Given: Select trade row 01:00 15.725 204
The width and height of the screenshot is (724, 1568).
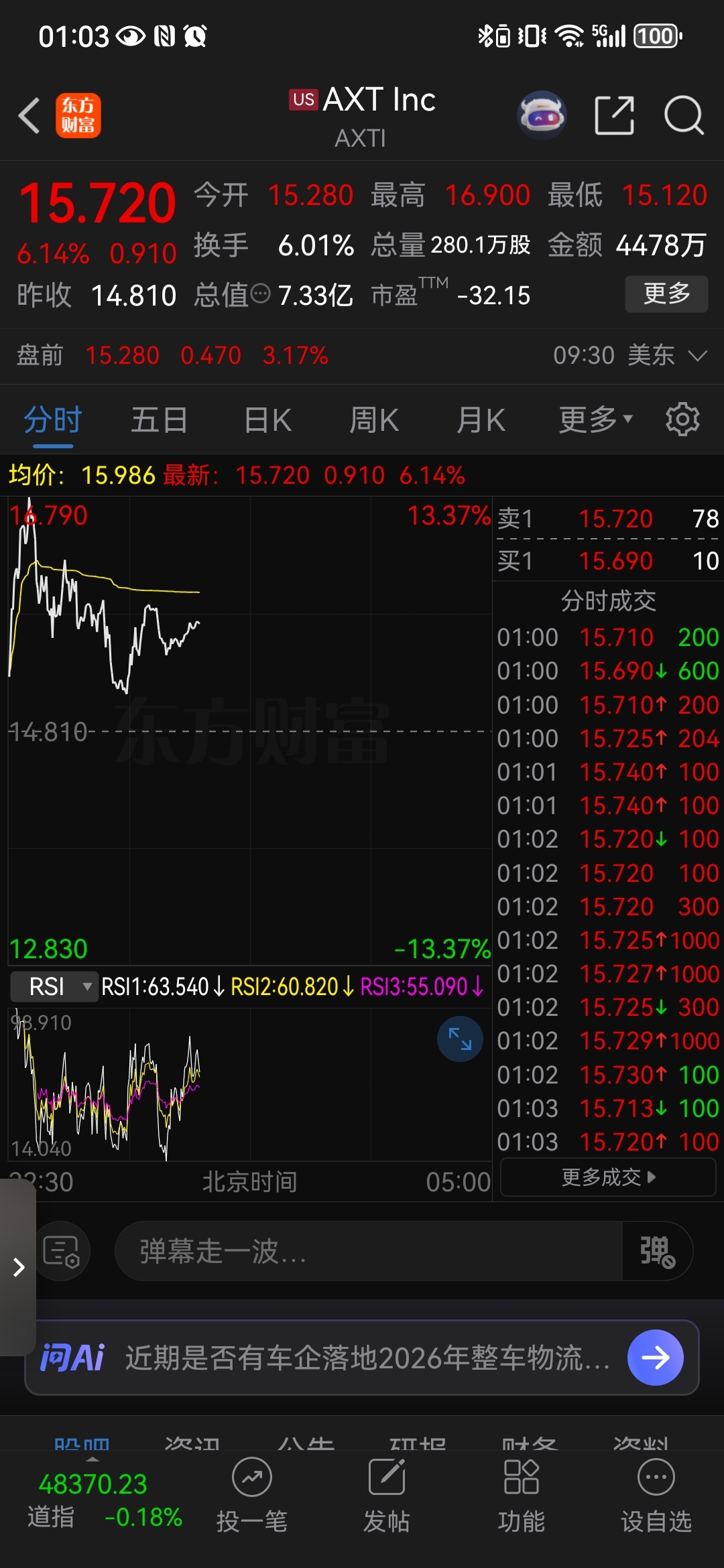Looking at the screenshot, I should 608,738.
